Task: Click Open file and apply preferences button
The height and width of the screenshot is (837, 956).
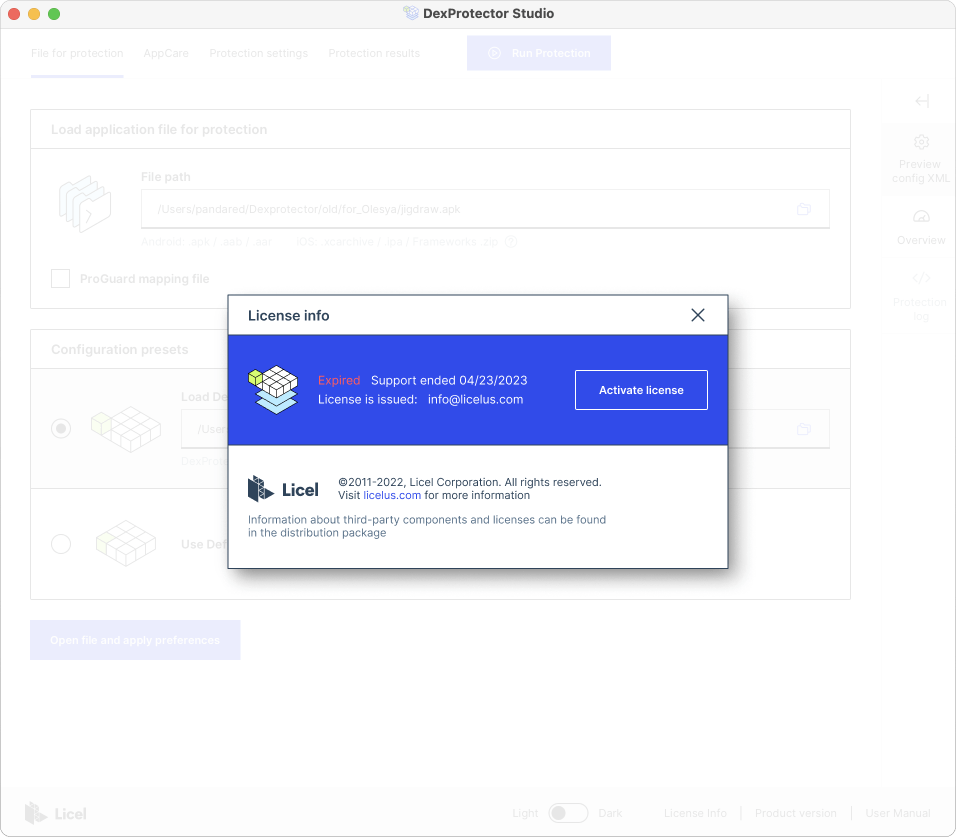Action: tap(135, 640)
